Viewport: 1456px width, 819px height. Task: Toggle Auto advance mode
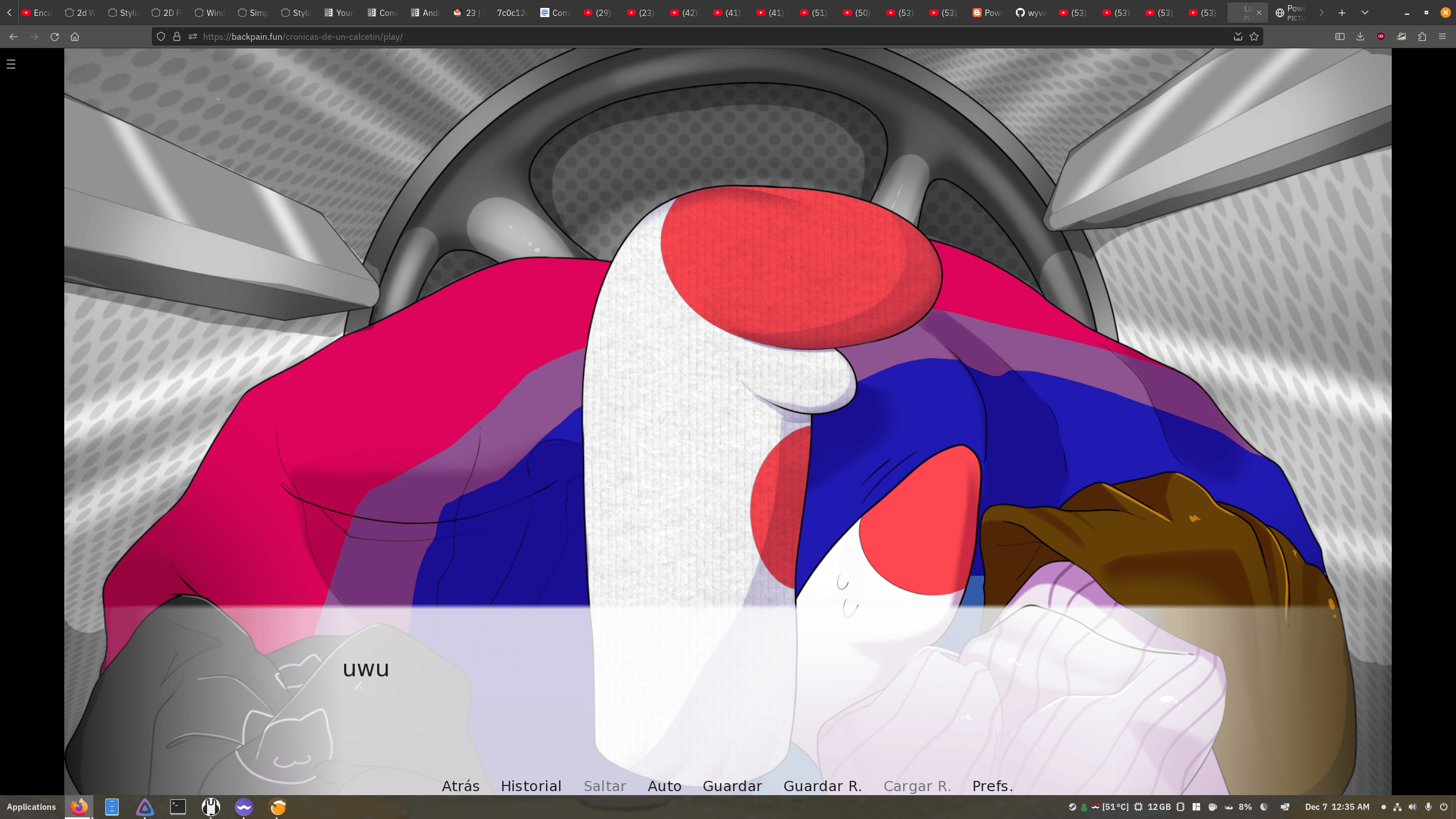(x=664, y=786)
